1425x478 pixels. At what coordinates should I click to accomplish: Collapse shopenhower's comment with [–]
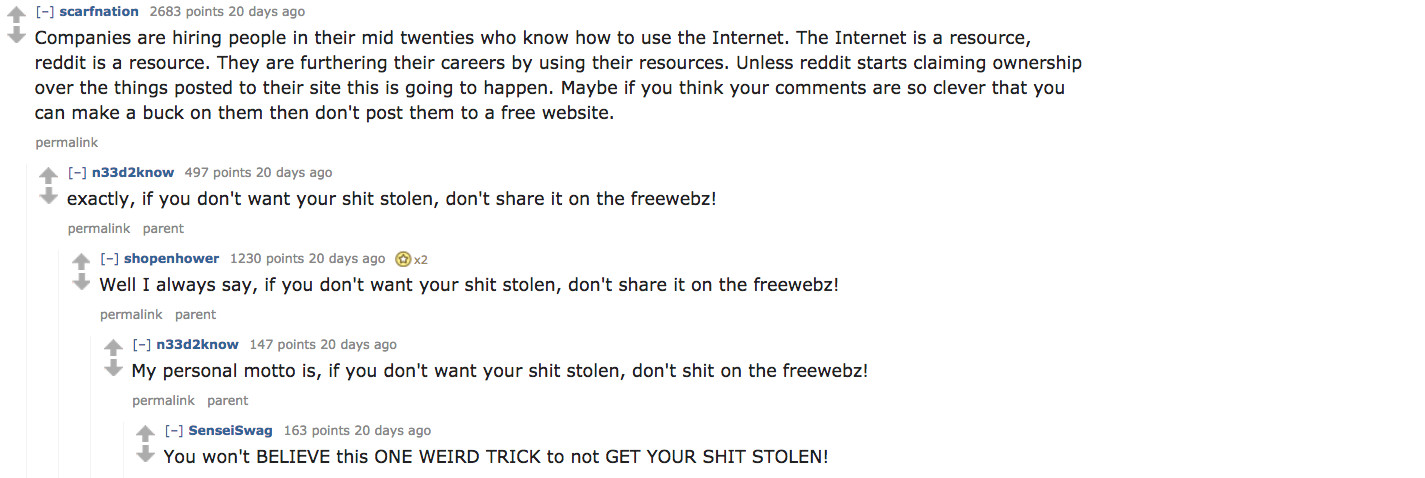[x=109, y=258]
